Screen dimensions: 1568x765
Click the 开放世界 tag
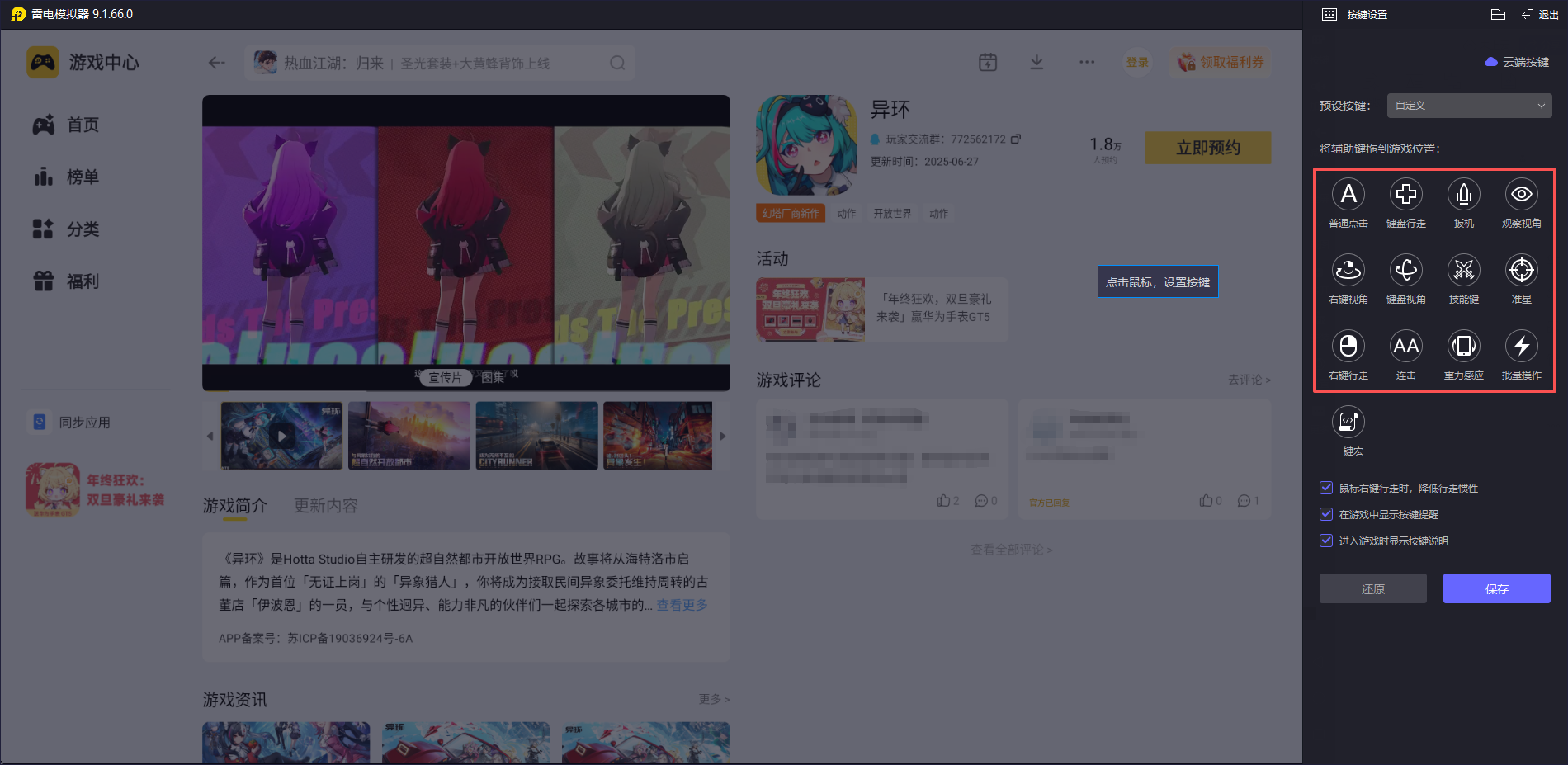[x=893, y=214]
